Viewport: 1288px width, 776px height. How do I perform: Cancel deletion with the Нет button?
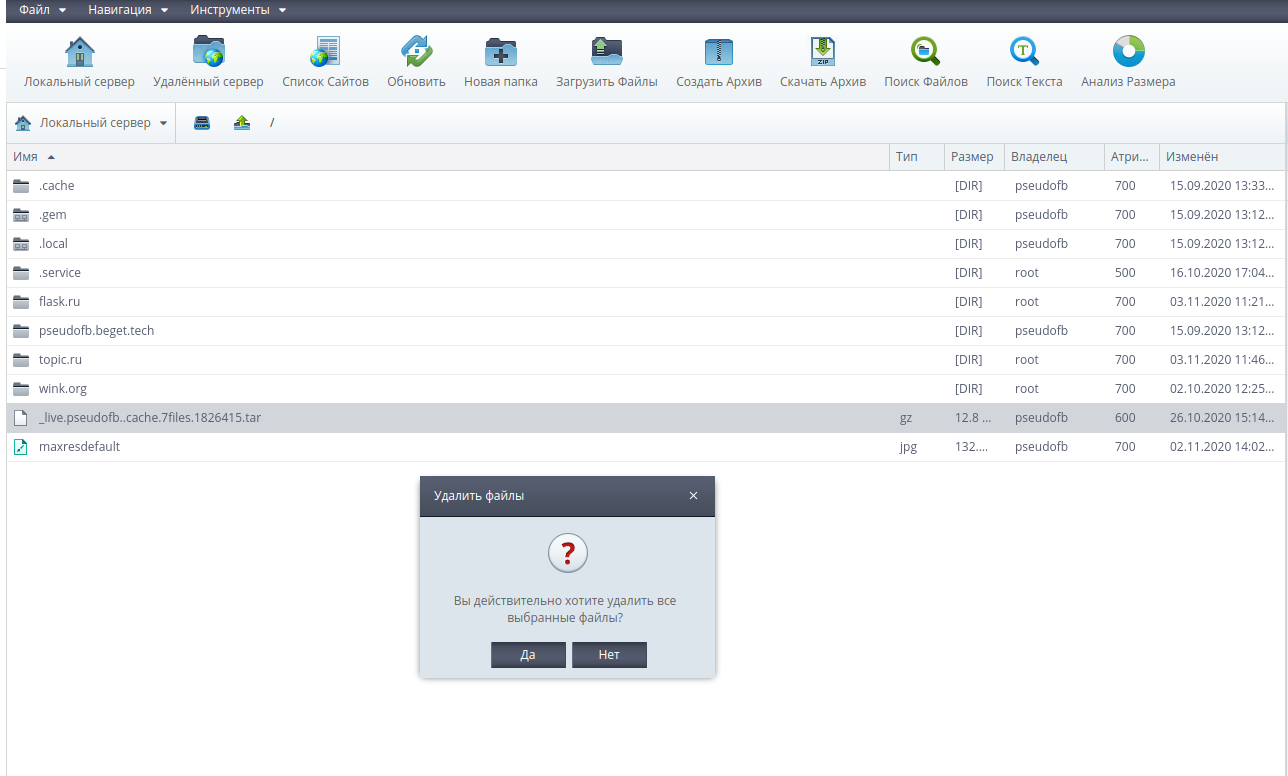(609, 655)
